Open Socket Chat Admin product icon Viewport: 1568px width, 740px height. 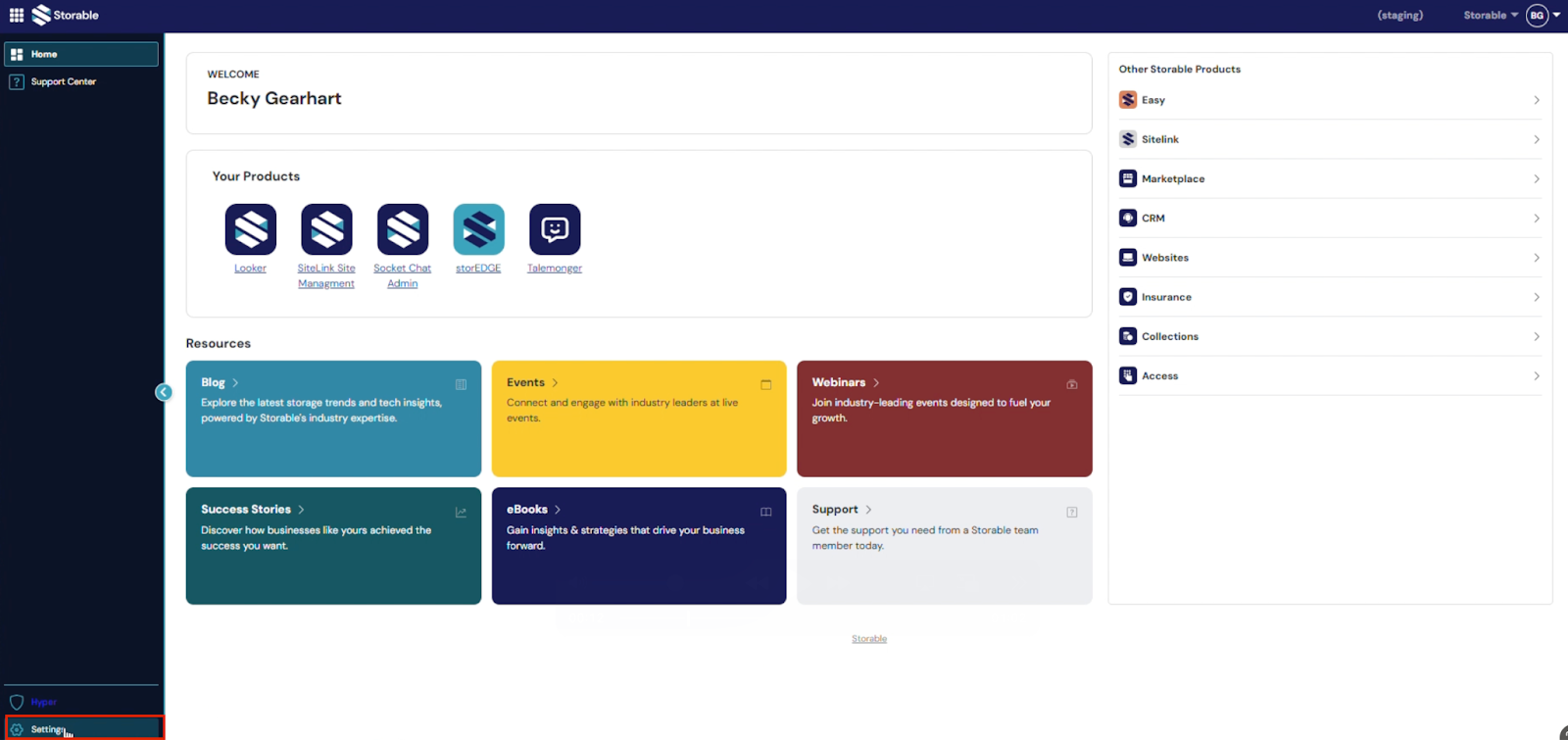tap(403, 229)
